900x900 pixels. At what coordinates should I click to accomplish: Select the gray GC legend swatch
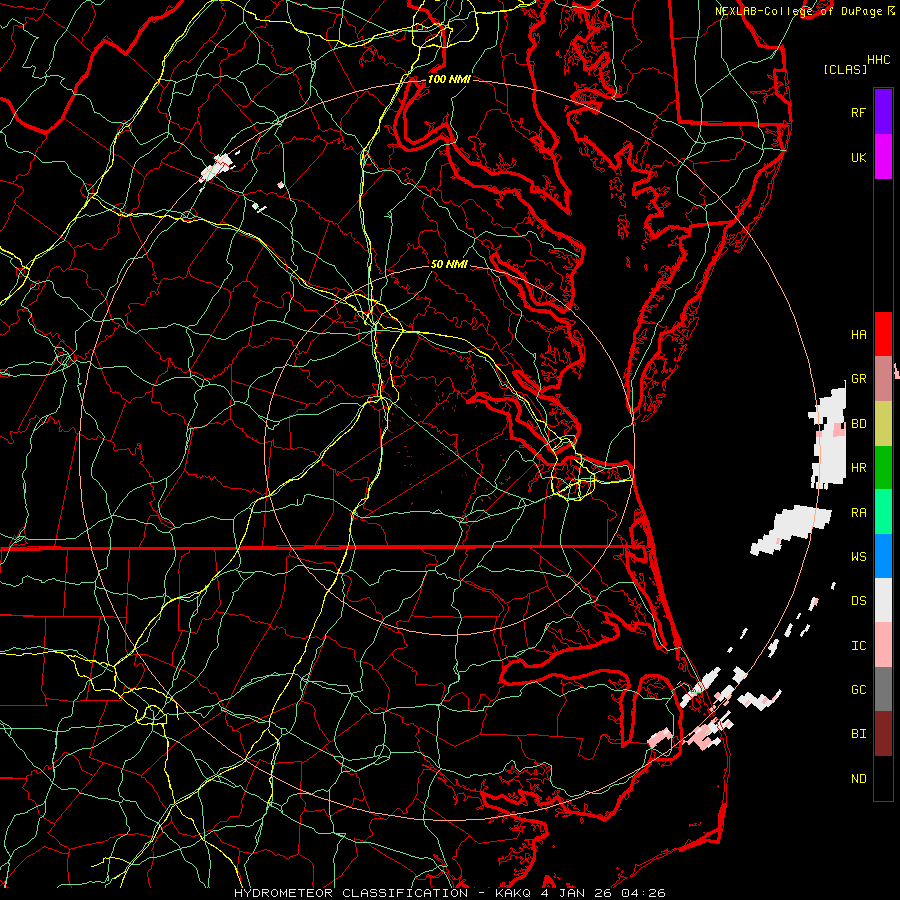[x=883, y=689]
